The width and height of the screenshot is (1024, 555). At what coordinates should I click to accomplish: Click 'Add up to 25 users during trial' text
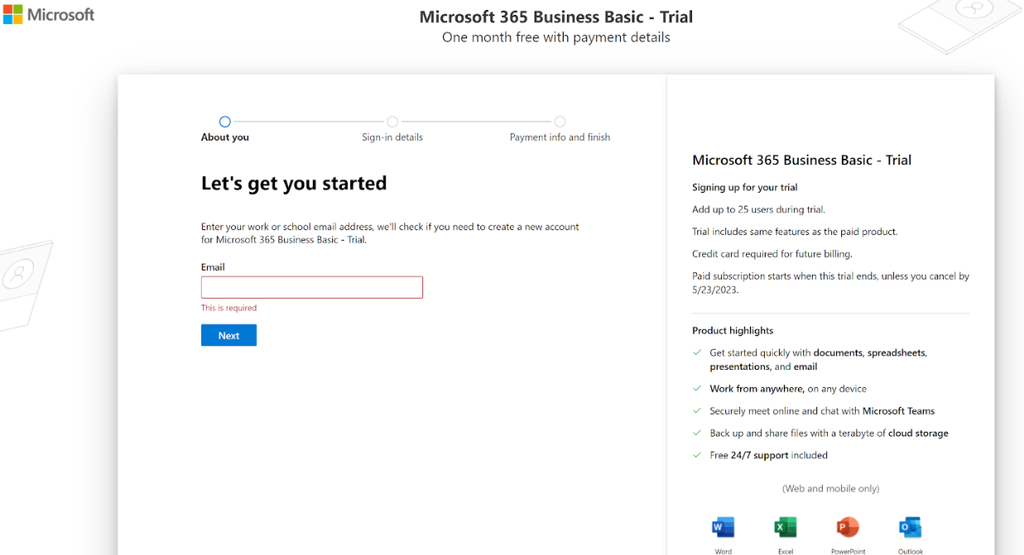pos(758,210)
